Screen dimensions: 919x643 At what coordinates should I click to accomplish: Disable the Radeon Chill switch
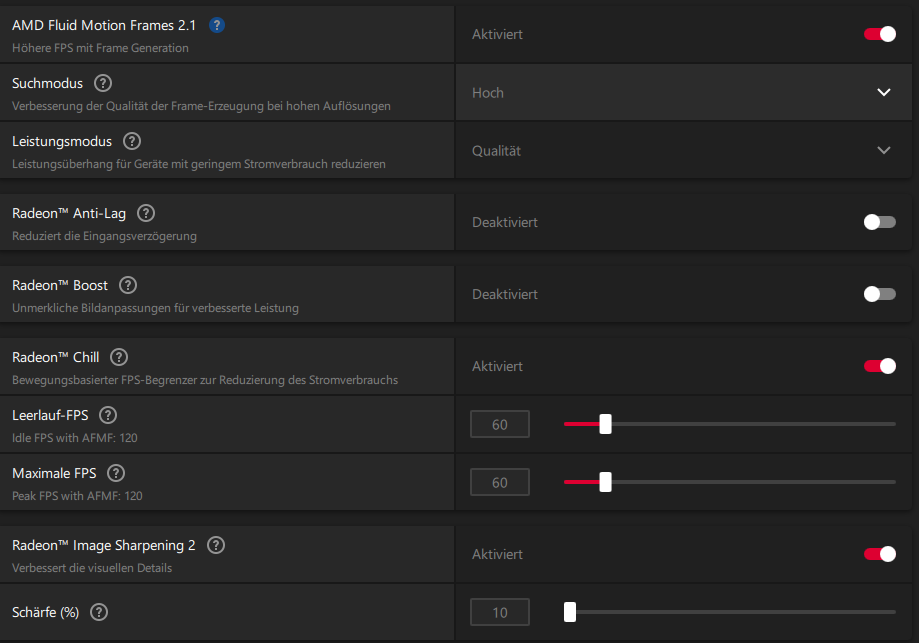pyautogui.click(x=880, y=366)
